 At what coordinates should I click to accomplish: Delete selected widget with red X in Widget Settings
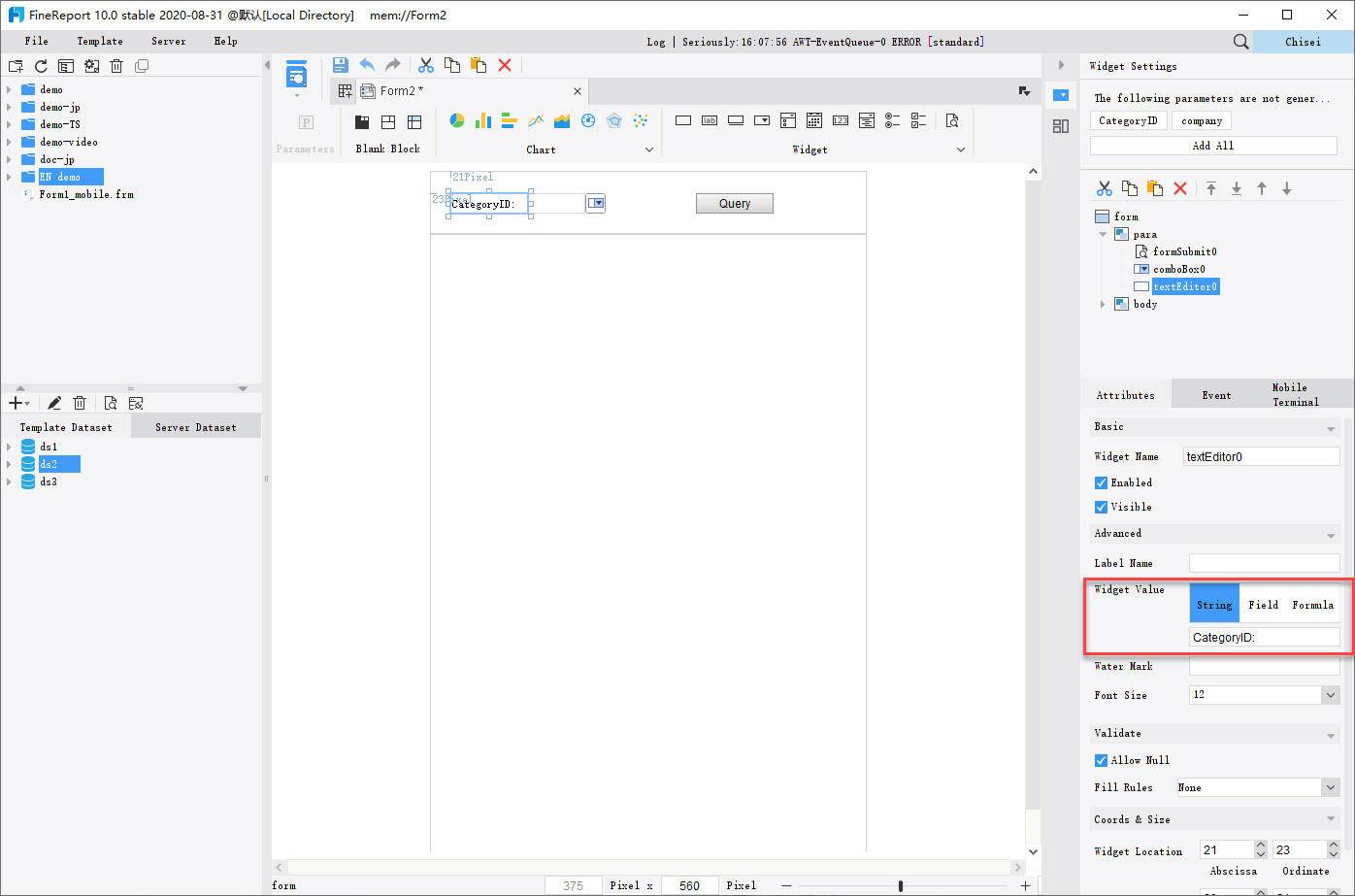1180,188
